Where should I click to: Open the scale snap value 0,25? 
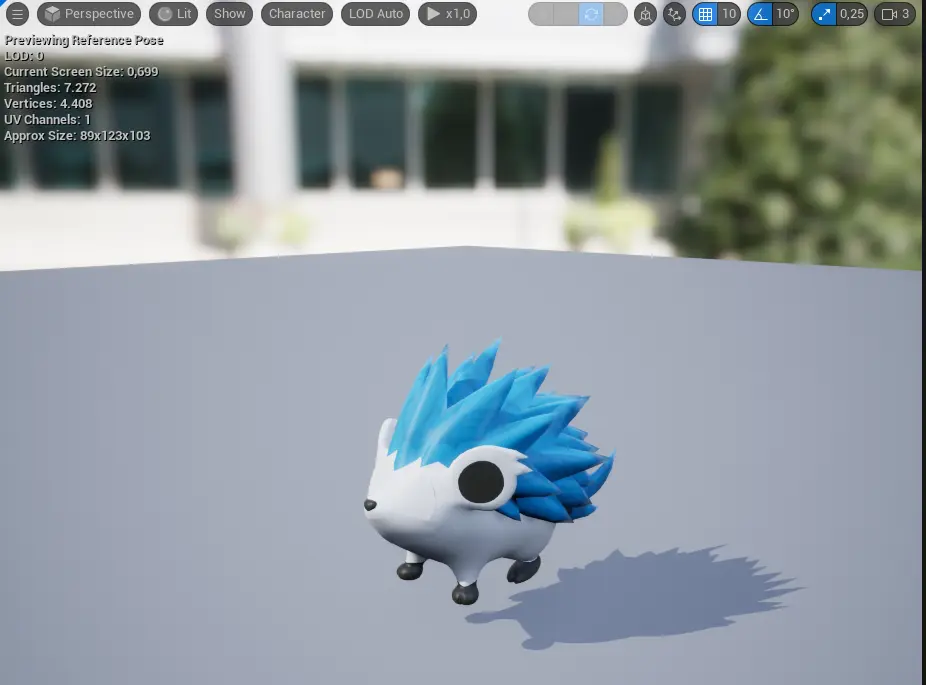click(852, 14)
